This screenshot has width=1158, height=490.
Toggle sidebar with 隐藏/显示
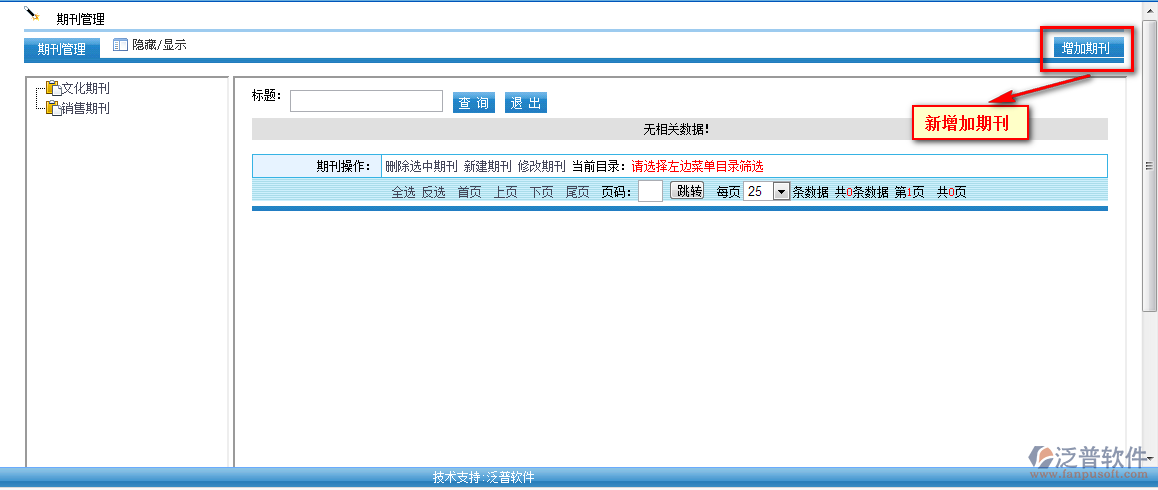click(x=160, y=45)
